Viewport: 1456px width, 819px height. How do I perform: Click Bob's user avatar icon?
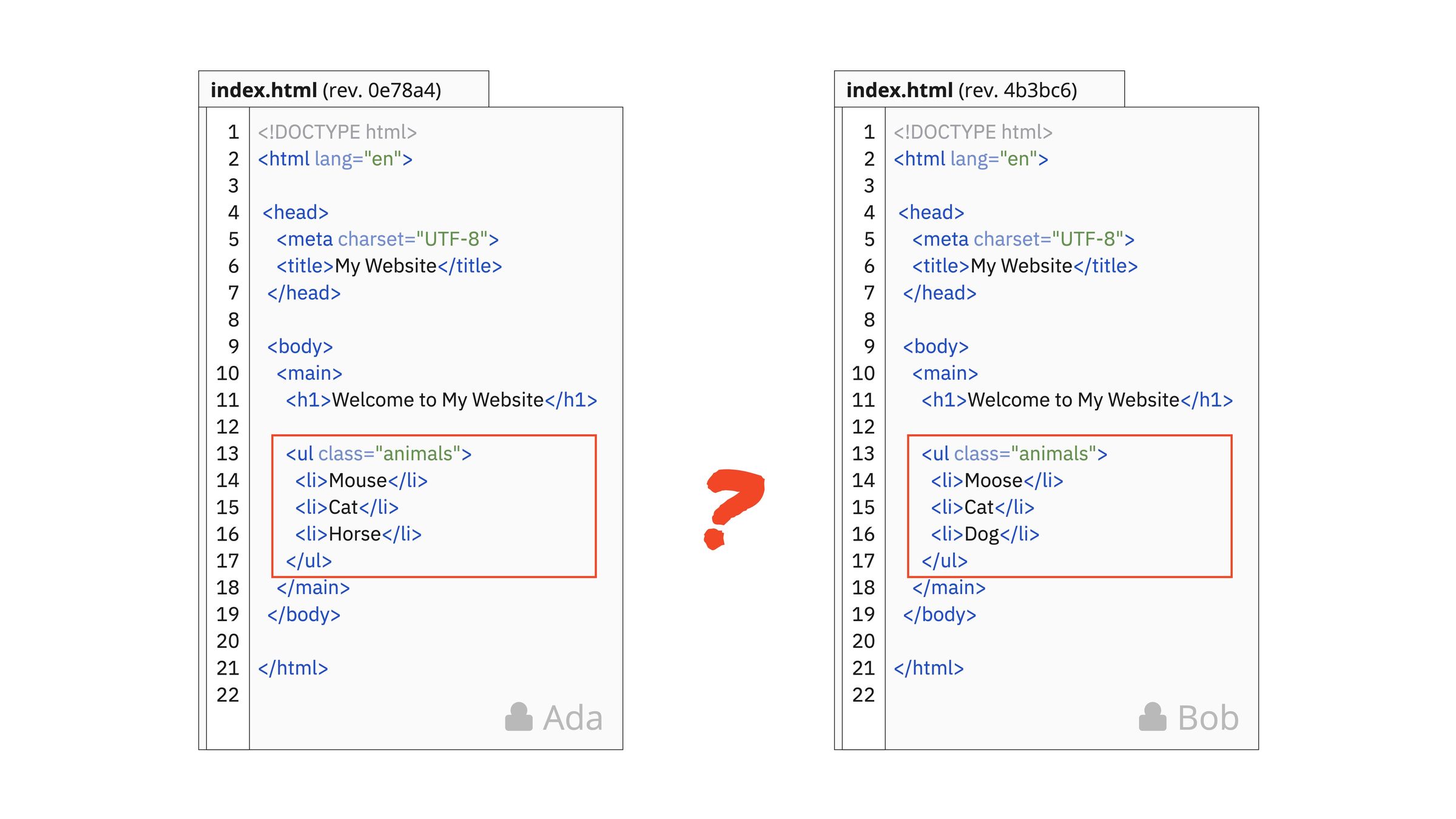1153,717
